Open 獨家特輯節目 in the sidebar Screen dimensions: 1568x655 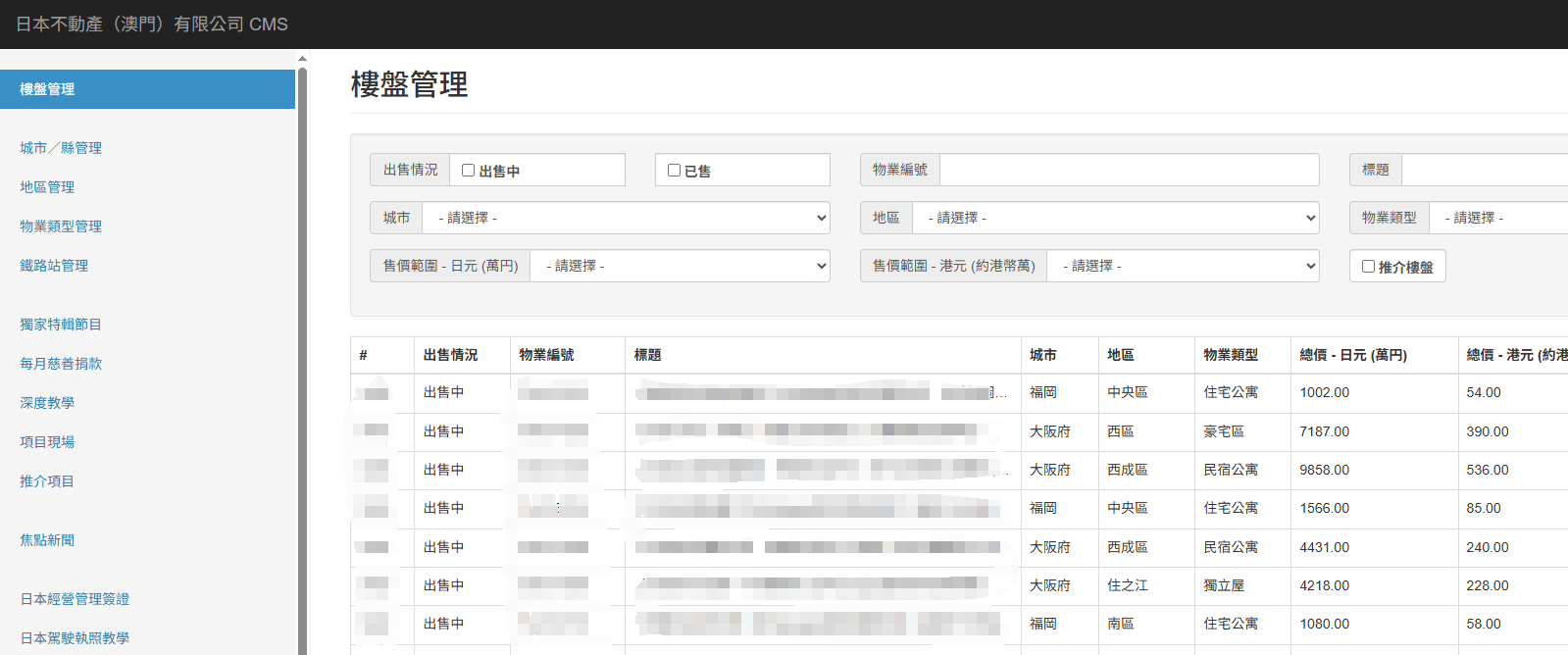point(61,325)
